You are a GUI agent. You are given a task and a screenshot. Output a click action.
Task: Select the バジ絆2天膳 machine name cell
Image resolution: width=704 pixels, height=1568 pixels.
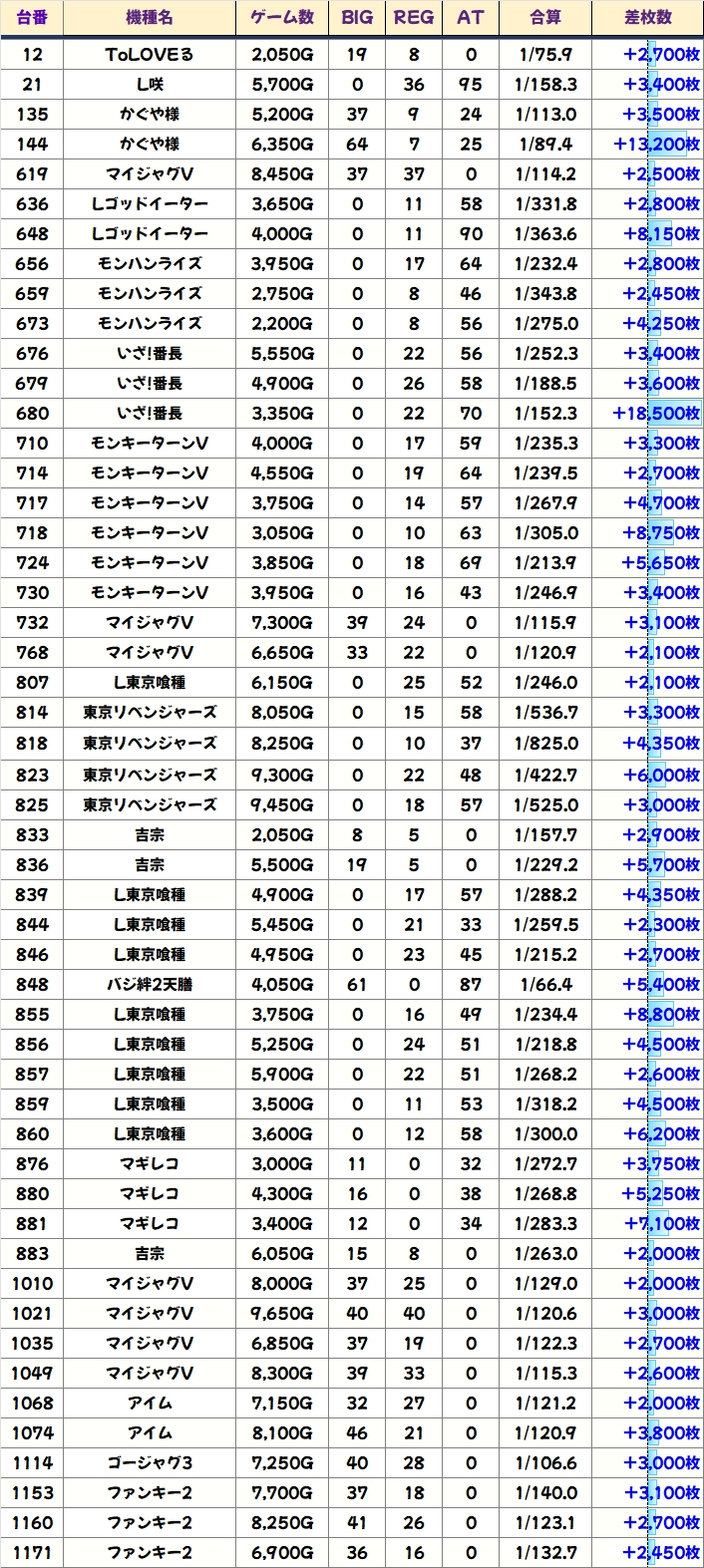(x=150, y=985)
